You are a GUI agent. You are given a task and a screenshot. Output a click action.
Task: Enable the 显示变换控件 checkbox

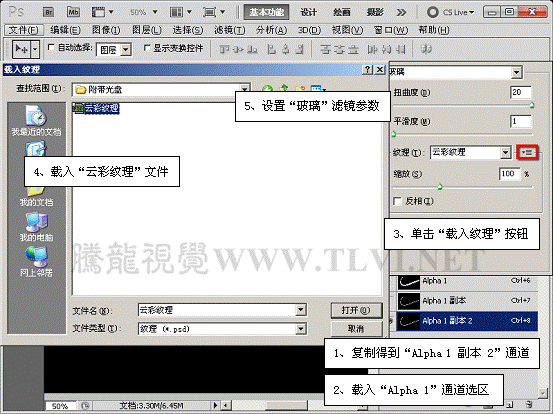pyautogui.click(x=147, y=48)
